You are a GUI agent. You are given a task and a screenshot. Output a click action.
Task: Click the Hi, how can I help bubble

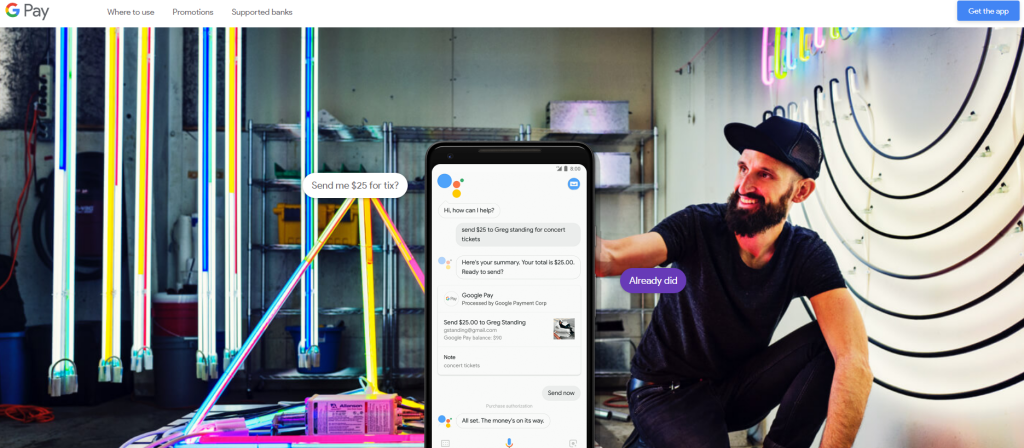coord(469,210)
